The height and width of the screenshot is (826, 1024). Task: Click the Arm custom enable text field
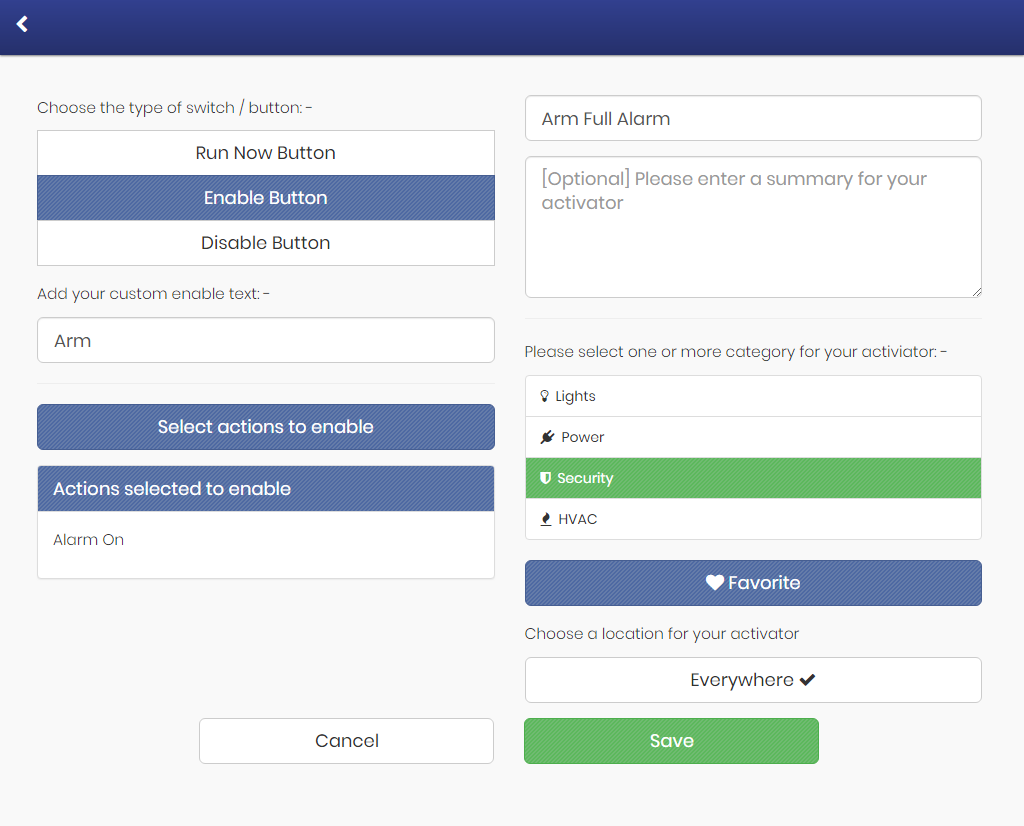pyautogui.click(x=266, y=340)
